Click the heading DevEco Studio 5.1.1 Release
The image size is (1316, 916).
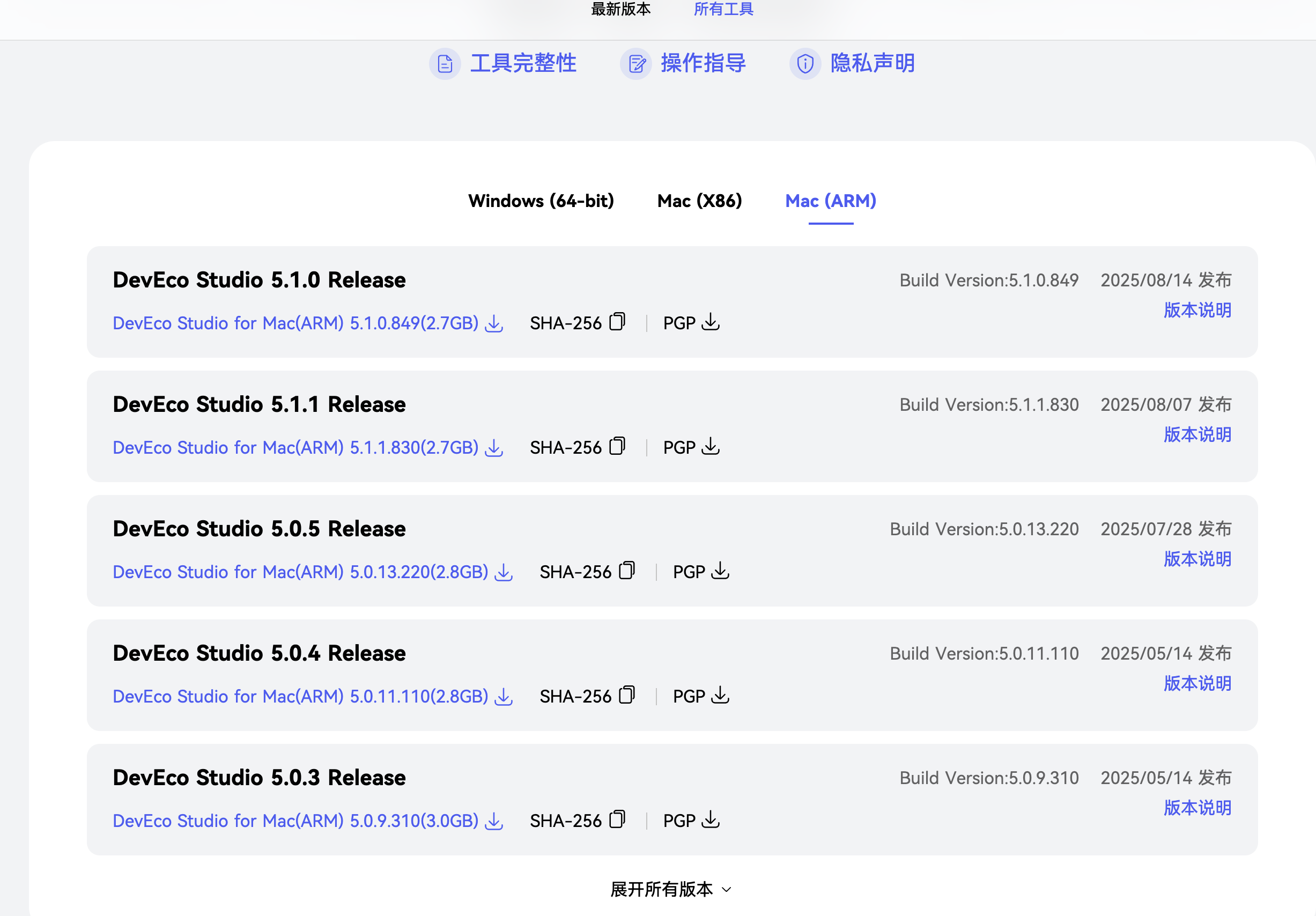click(x=259, y=404)
